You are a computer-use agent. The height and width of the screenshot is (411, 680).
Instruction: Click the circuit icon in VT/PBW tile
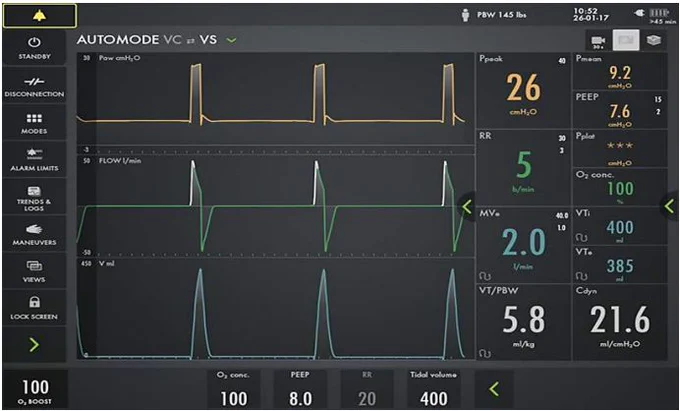pyautogui.click(x=485, y=354)
